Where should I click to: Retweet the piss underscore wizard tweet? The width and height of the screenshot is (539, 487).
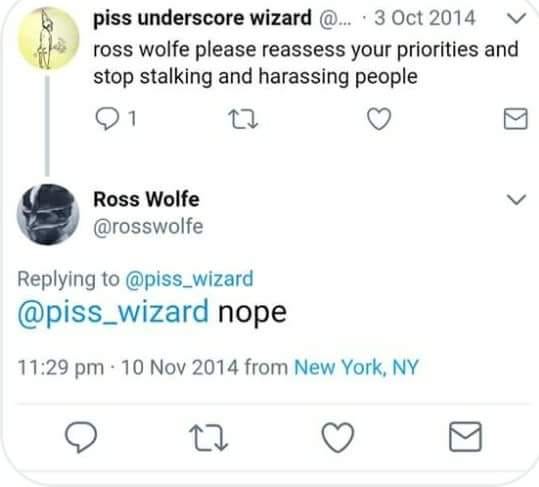coord(243,119)
